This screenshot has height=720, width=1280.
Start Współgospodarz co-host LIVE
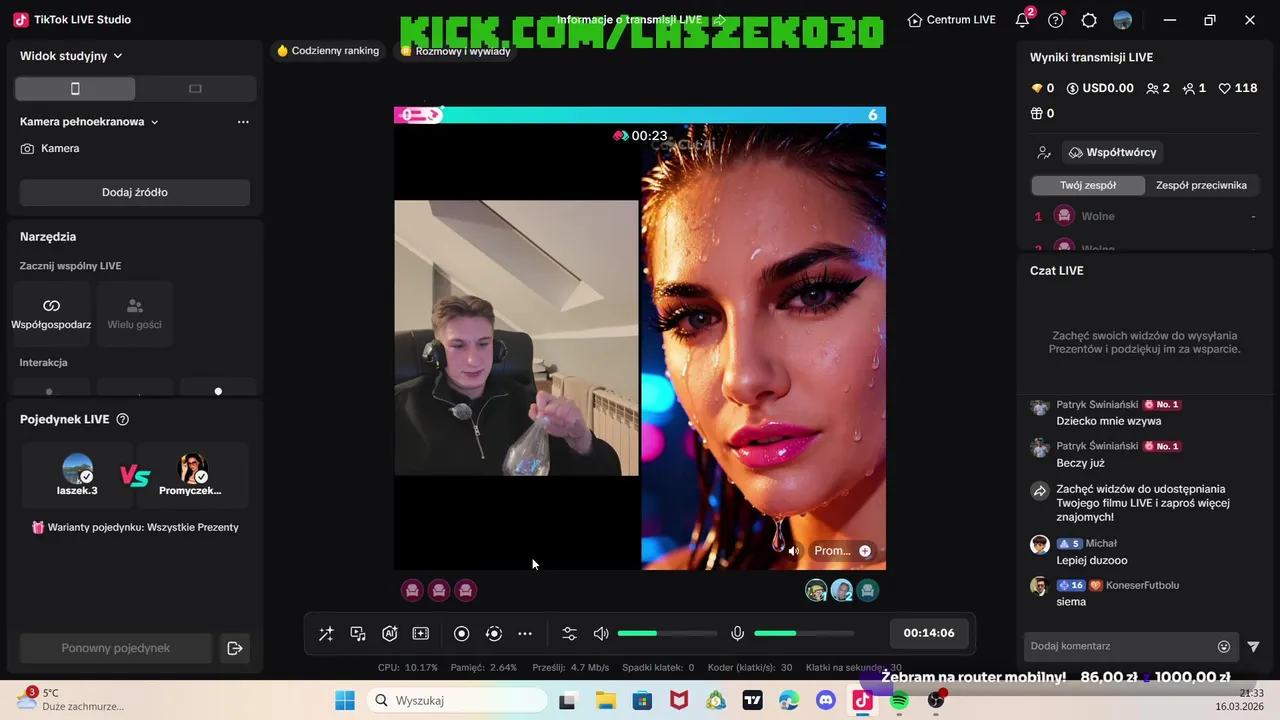[x=51, y=313]
